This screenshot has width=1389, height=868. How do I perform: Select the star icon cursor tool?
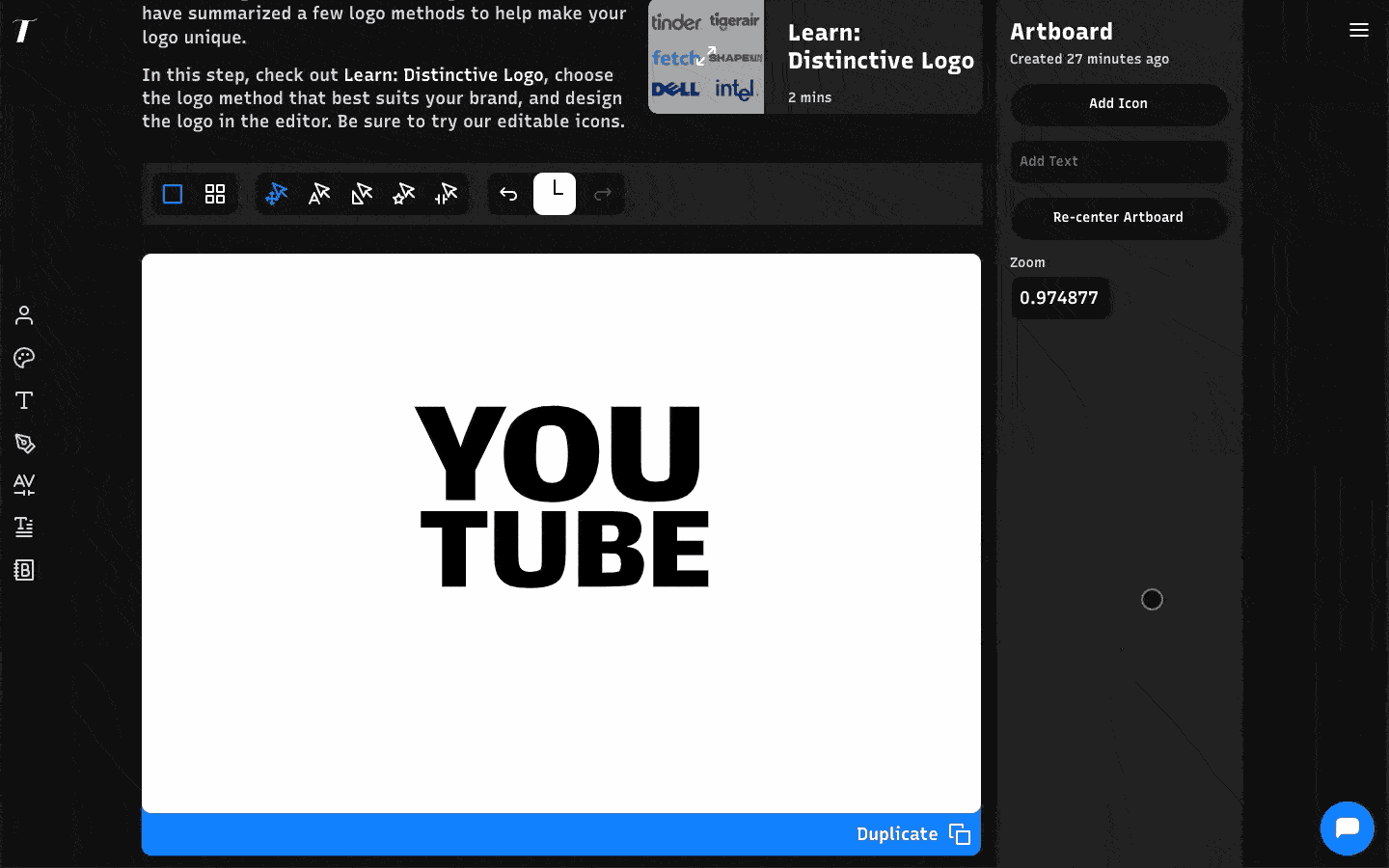404,194
